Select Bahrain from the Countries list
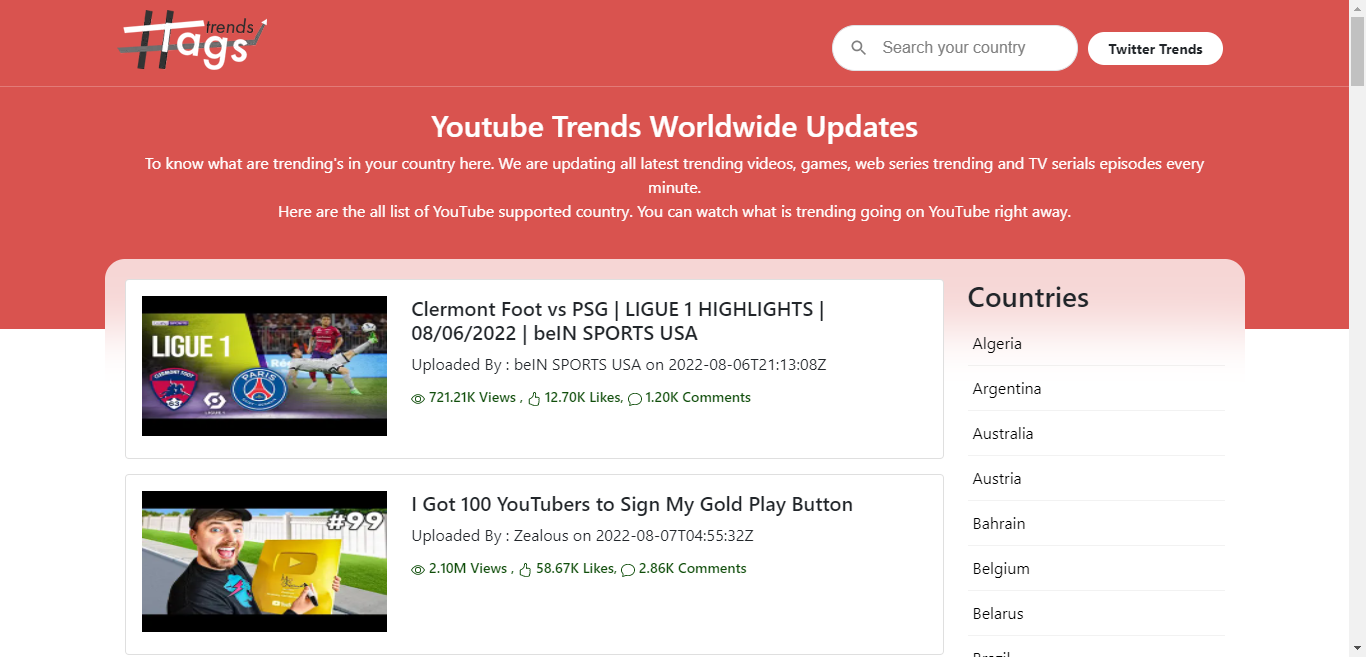Viewport: 1366px width, 657px height. pyautogui.click(x=998, y=523)
